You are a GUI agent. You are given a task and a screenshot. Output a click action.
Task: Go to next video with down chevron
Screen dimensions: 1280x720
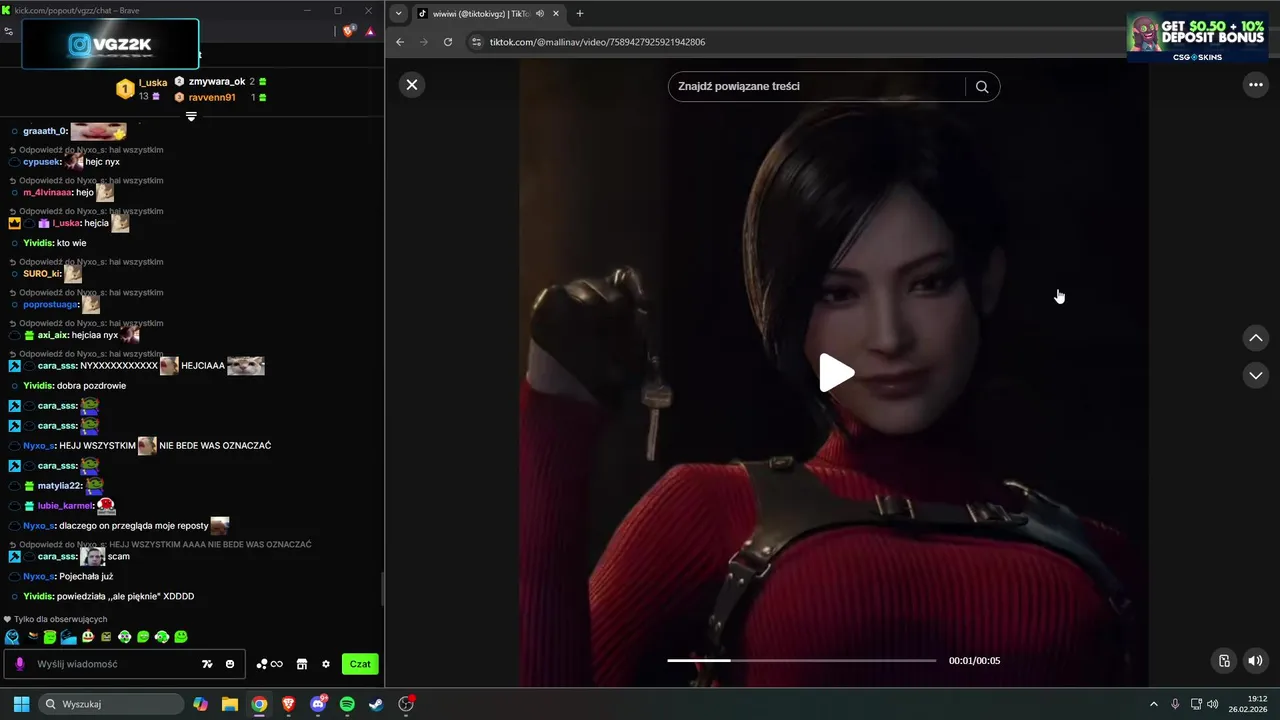pos(1256,375)
